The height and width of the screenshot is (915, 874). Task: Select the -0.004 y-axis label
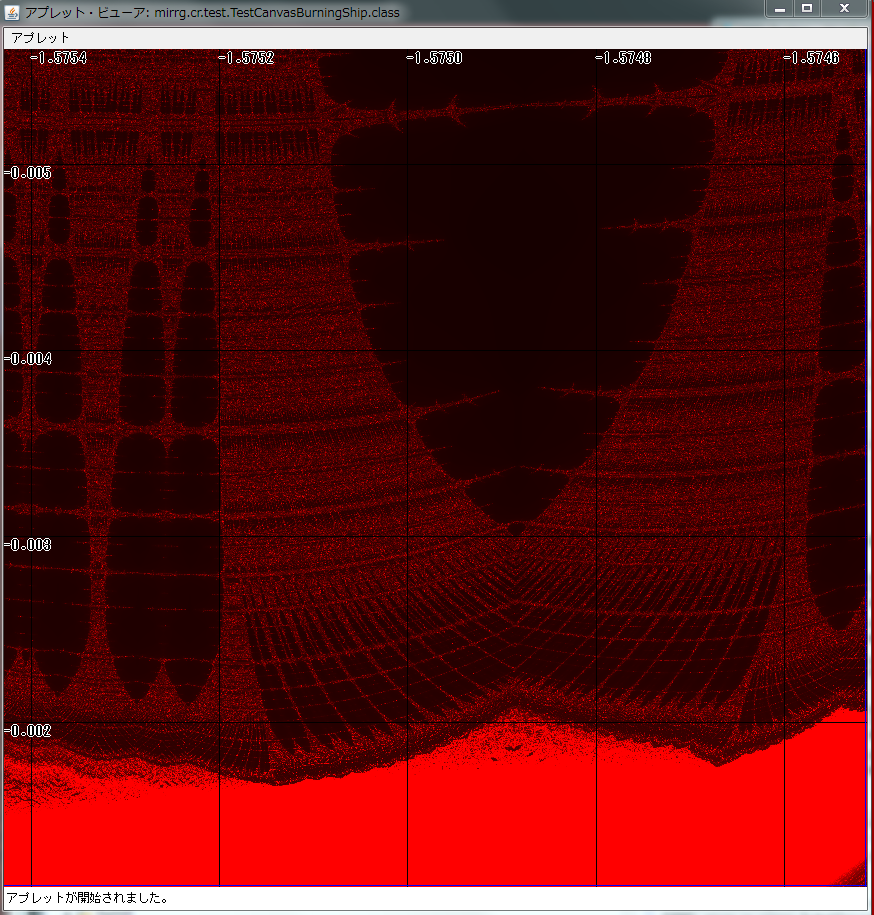pos(28,358)
